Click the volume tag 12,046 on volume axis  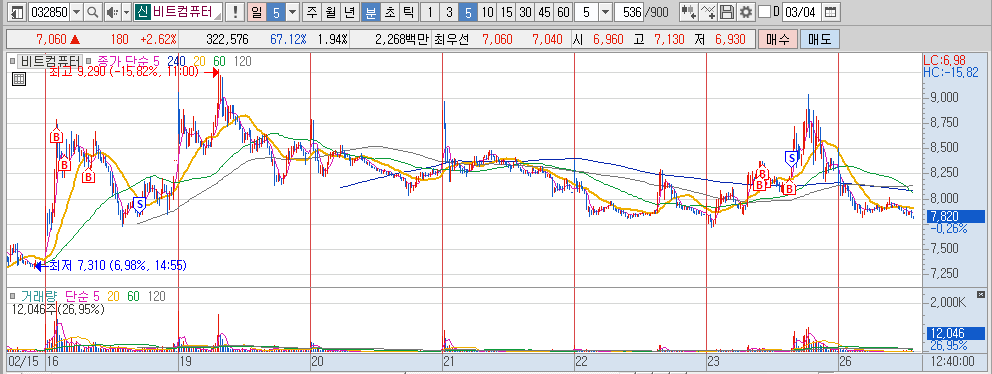[956, 333]
